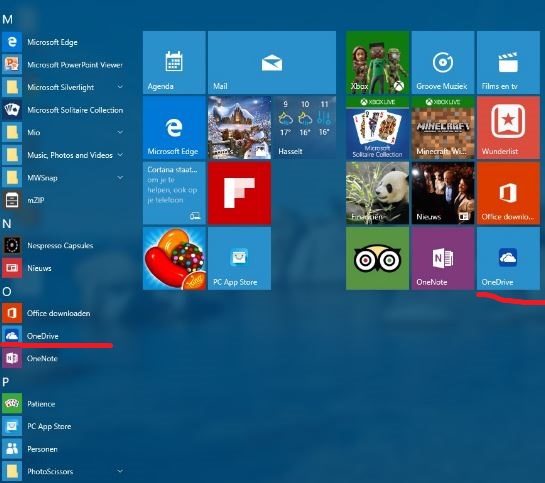Click the letter P section header

(6, 382)
